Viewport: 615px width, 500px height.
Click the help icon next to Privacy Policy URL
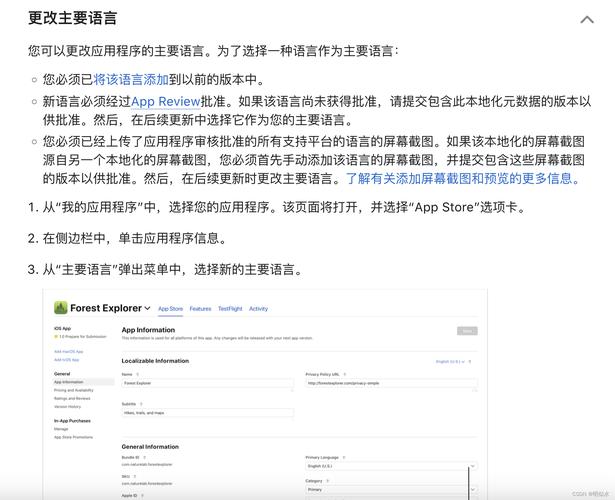click(345, 375)
